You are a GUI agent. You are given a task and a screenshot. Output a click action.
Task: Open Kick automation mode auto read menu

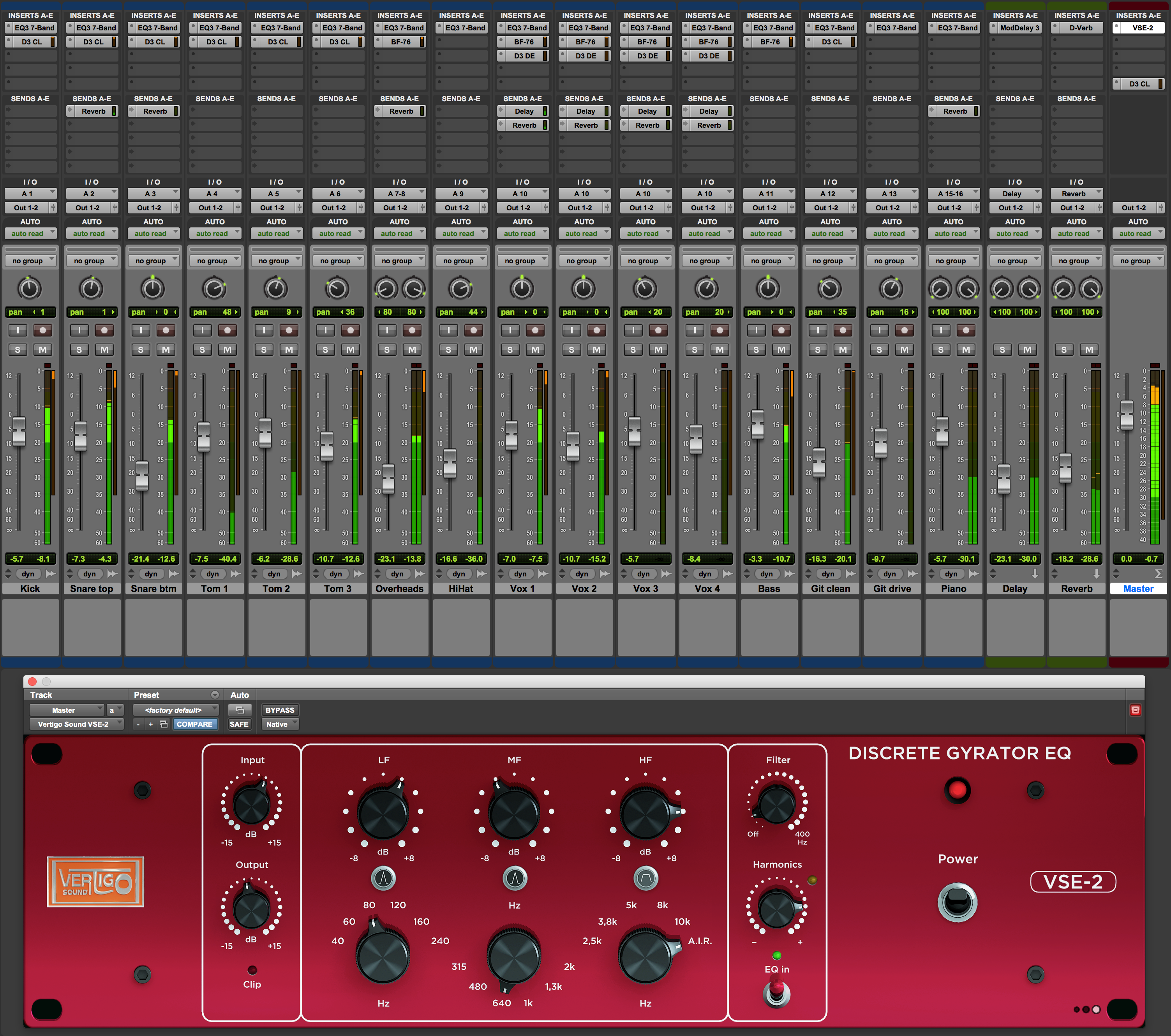point(30,234)
